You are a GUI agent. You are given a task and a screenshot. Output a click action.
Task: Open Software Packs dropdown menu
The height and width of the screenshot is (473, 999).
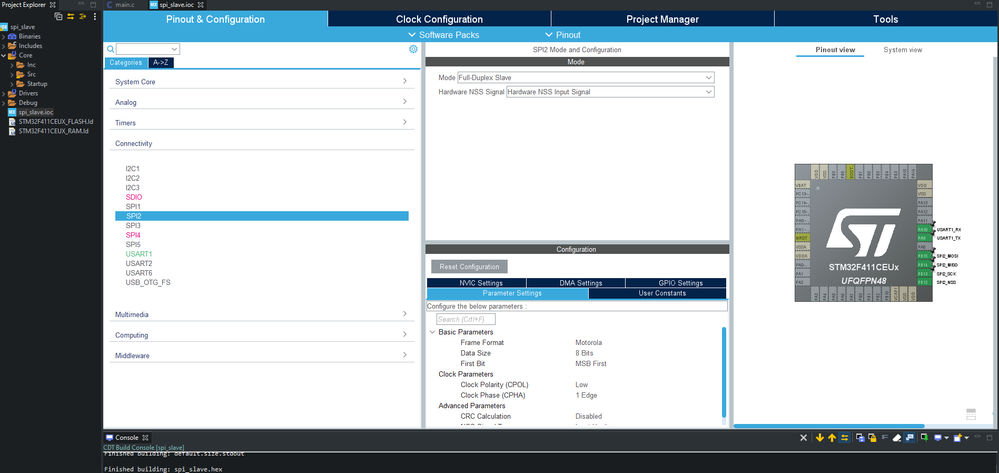[x=443, y=35]
